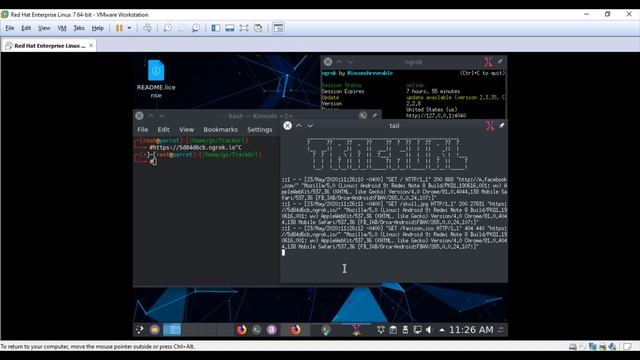Close the bash Konsole window
640x360 pixels.
pos(139,116)
